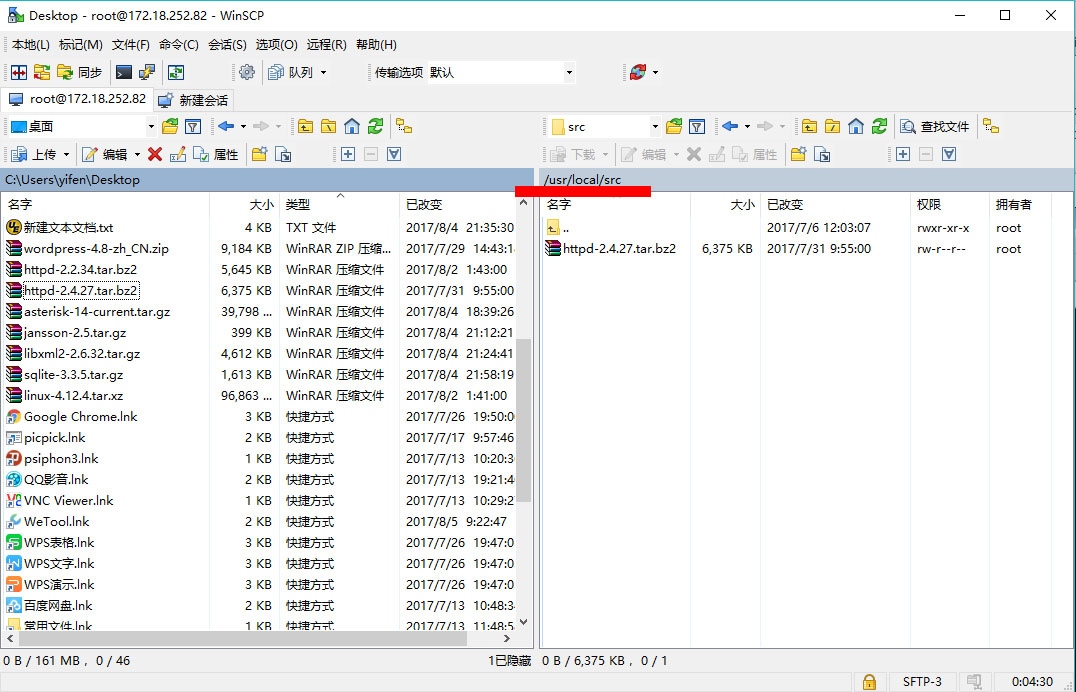This screenshot has height=692, width=1076.
Task: Click the gear preferences icon
Action: [247, 72]
